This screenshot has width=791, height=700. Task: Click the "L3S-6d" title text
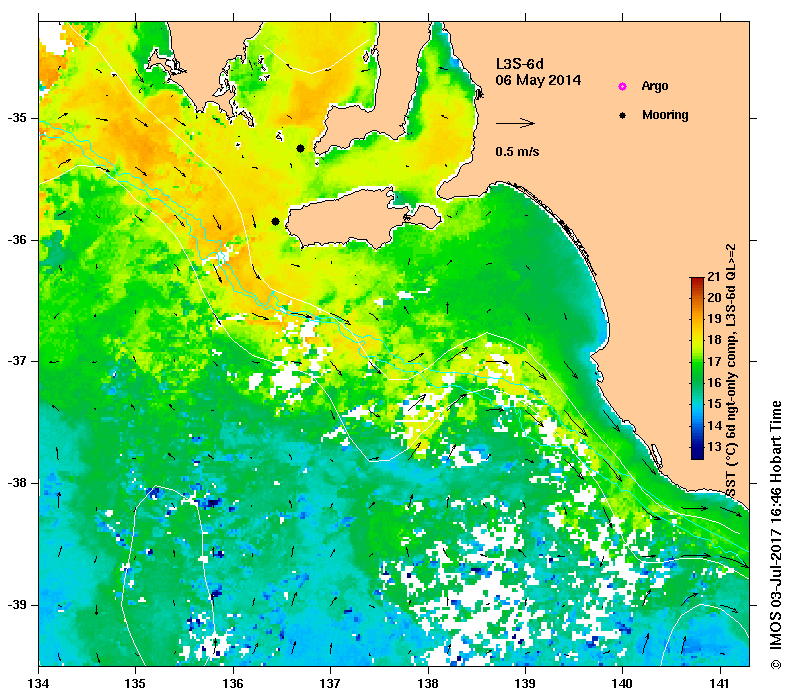[x=519, y=64]
